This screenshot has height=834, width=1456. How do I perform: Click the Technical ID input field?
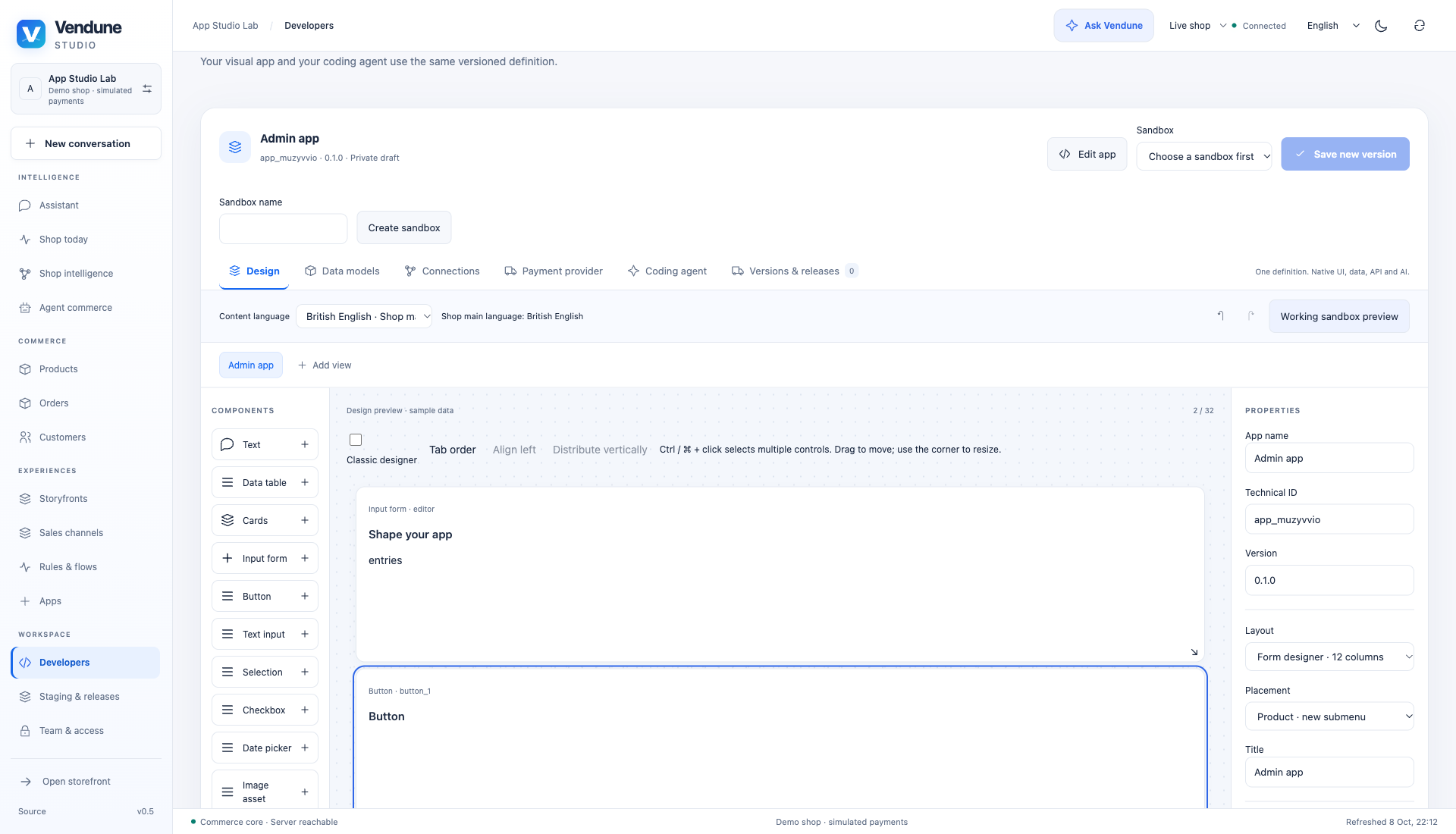pos(1329,519)
